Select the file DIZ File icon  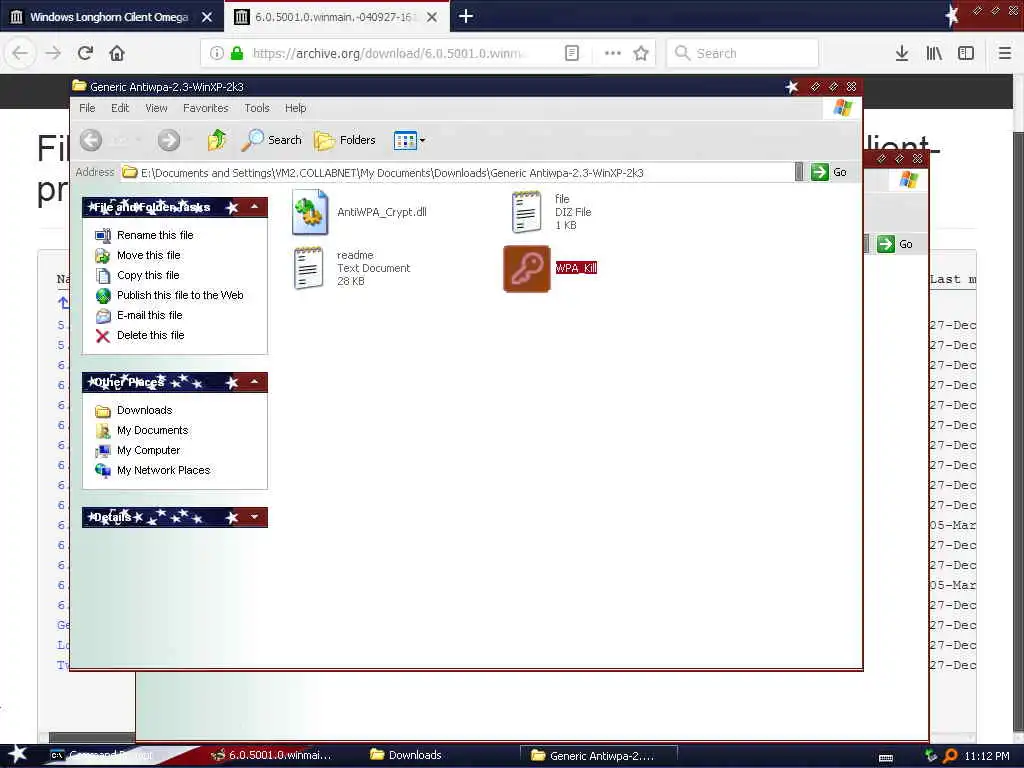tap(527, 212)
